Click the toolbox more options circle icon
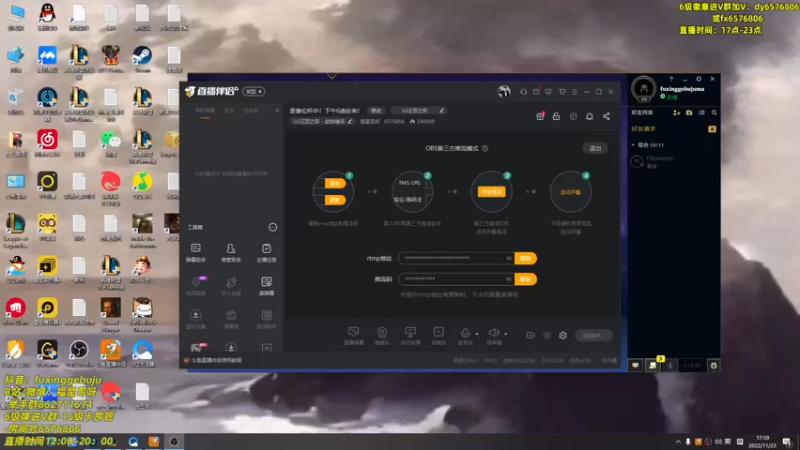The width and height of the screenshot is (800, 450). point(273,227)
